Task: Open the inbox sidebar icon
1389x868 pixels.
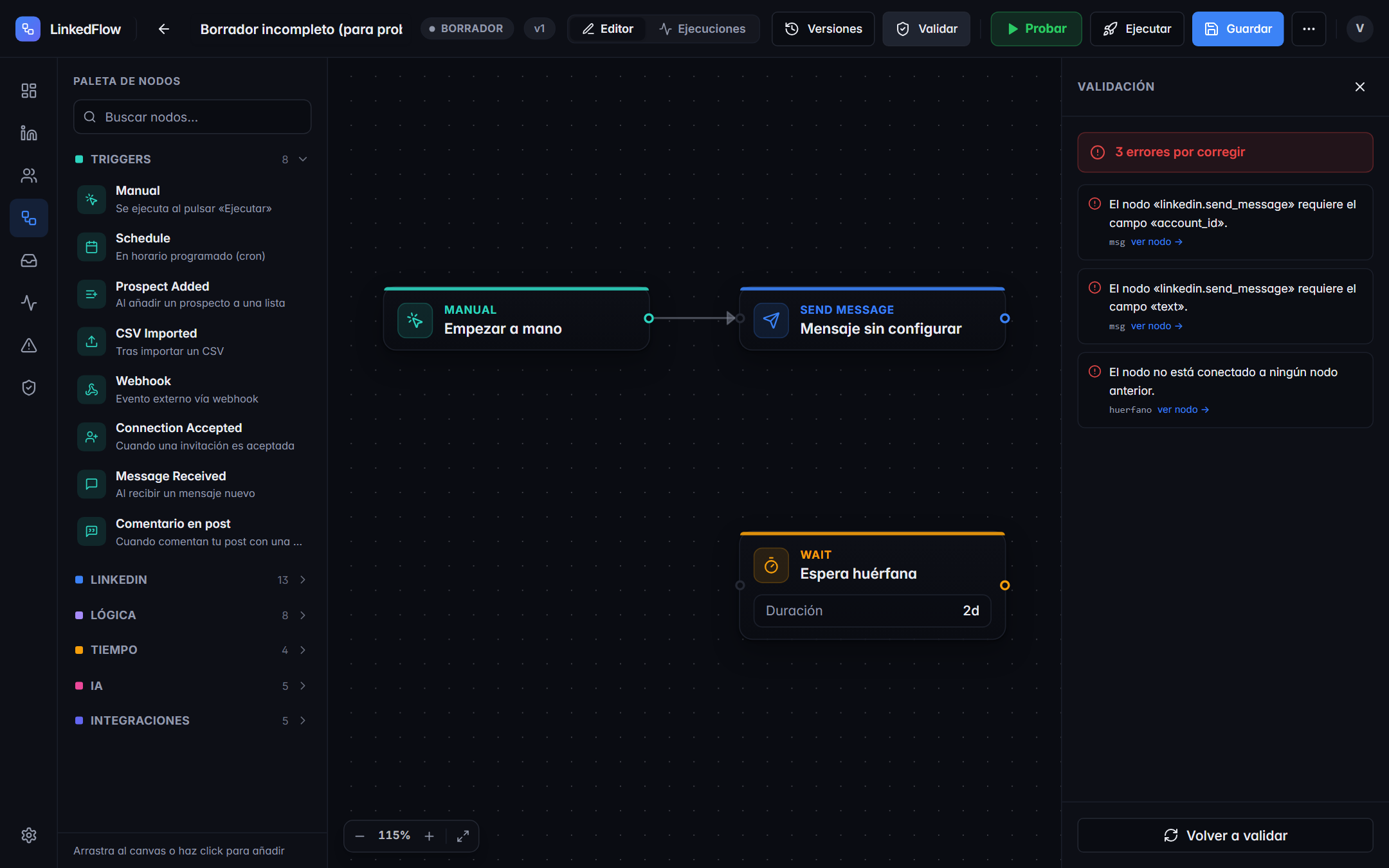Action: (29, 260)
